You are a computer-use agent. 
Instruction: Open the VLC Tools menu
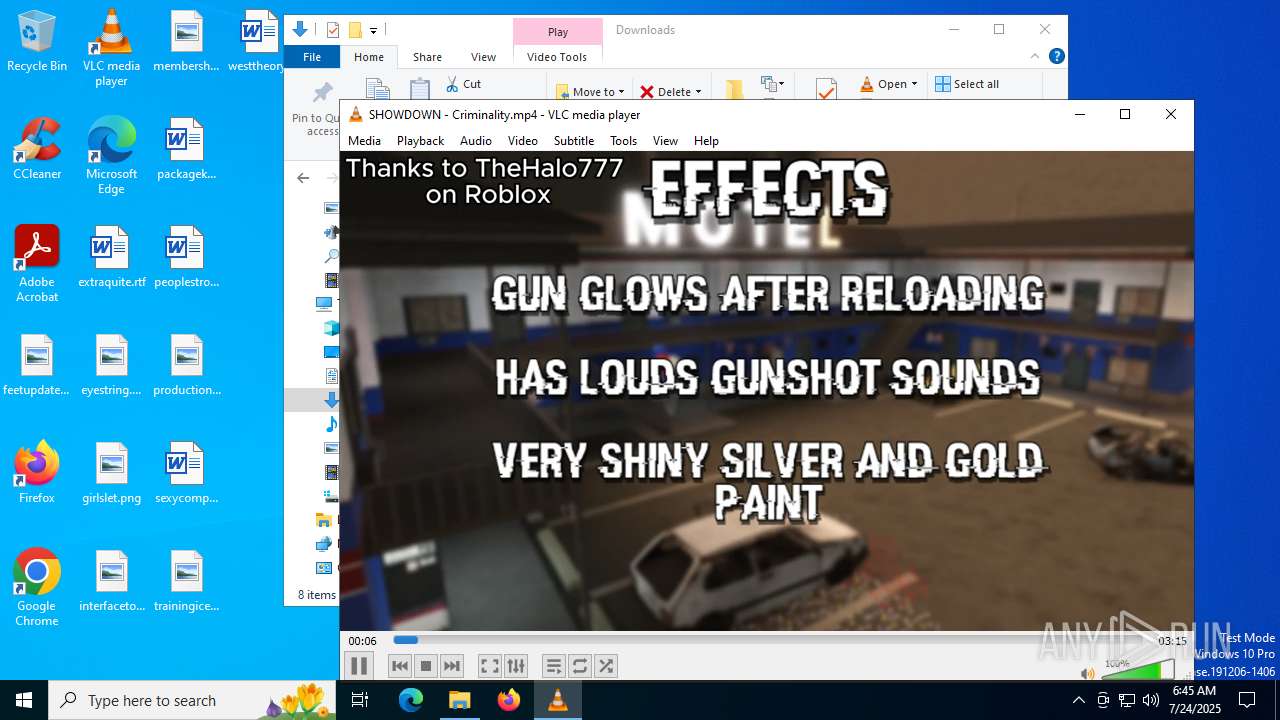click(x=623, y=141)
